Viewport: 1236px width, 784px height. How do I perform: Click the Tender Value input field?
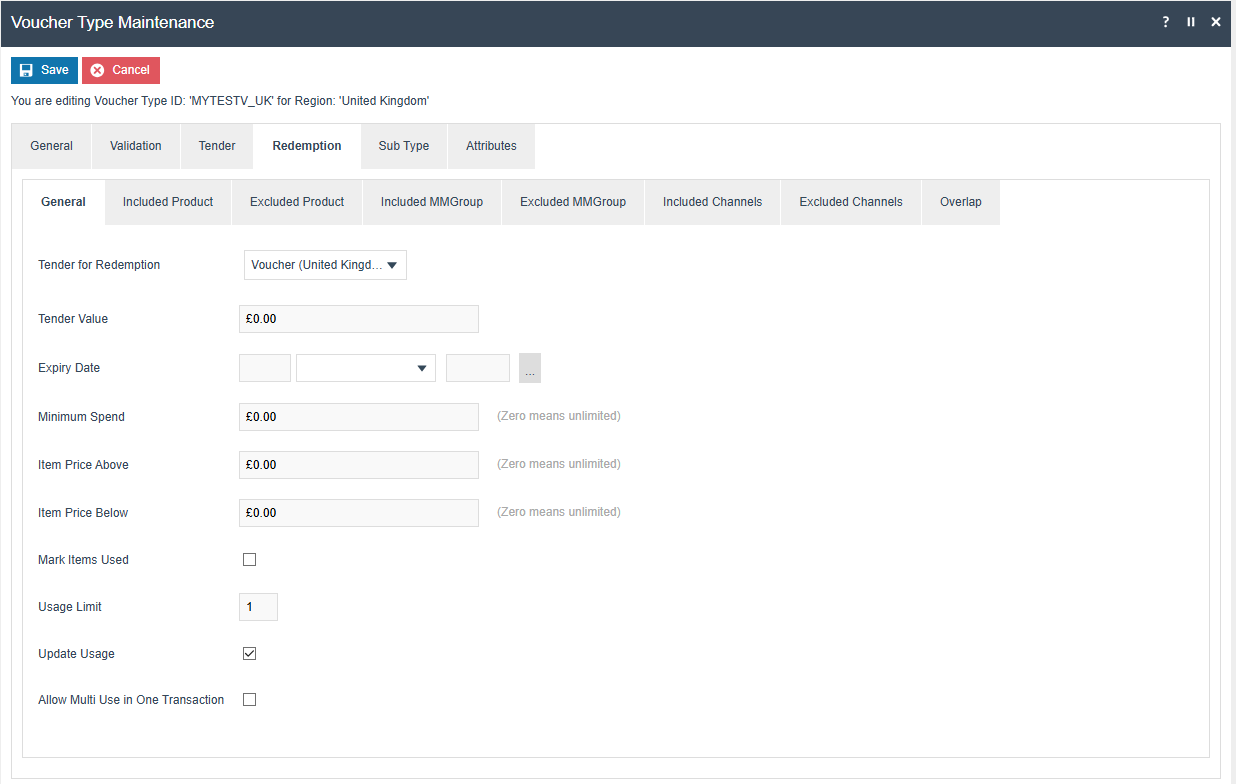(359, 319)
